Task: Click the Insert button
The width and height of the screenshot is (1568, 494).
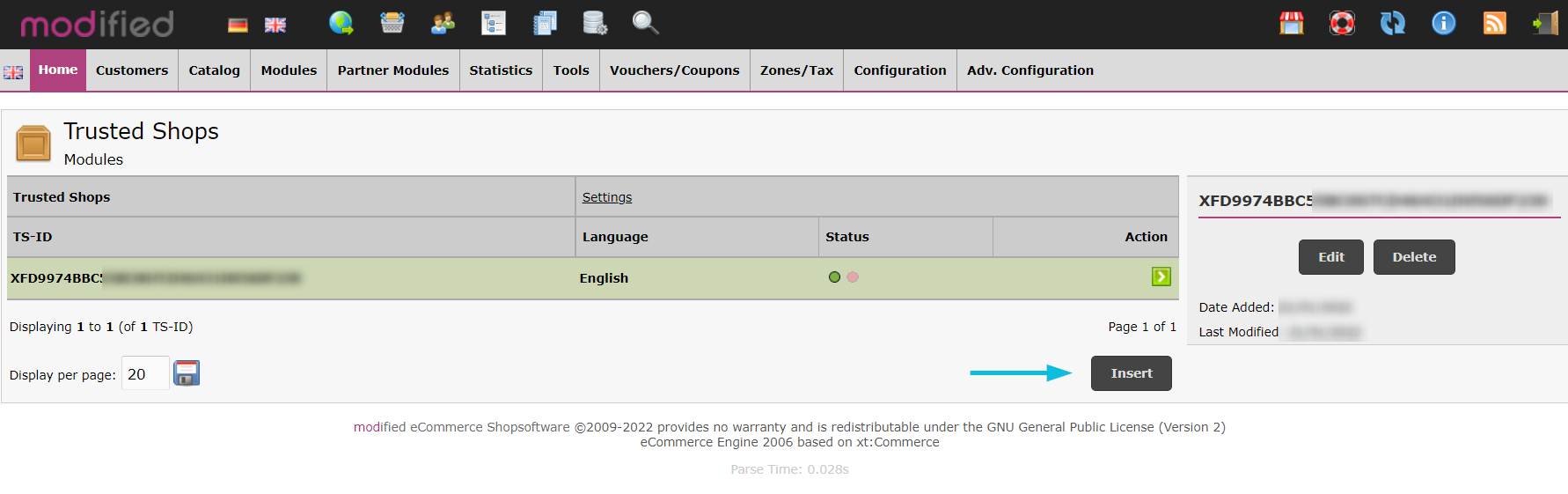Action: (1132, 373)
